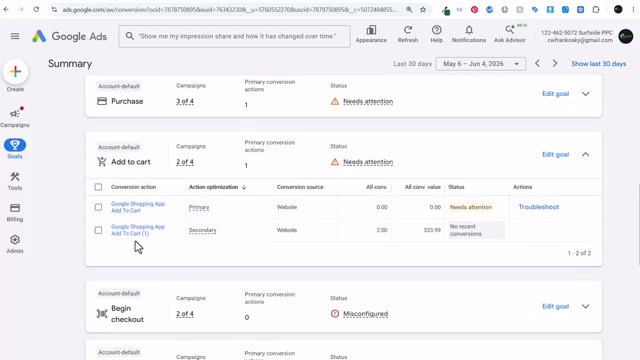Go to previous date range
The width and height of the screenshot is (640, 360).
[538, 64]
